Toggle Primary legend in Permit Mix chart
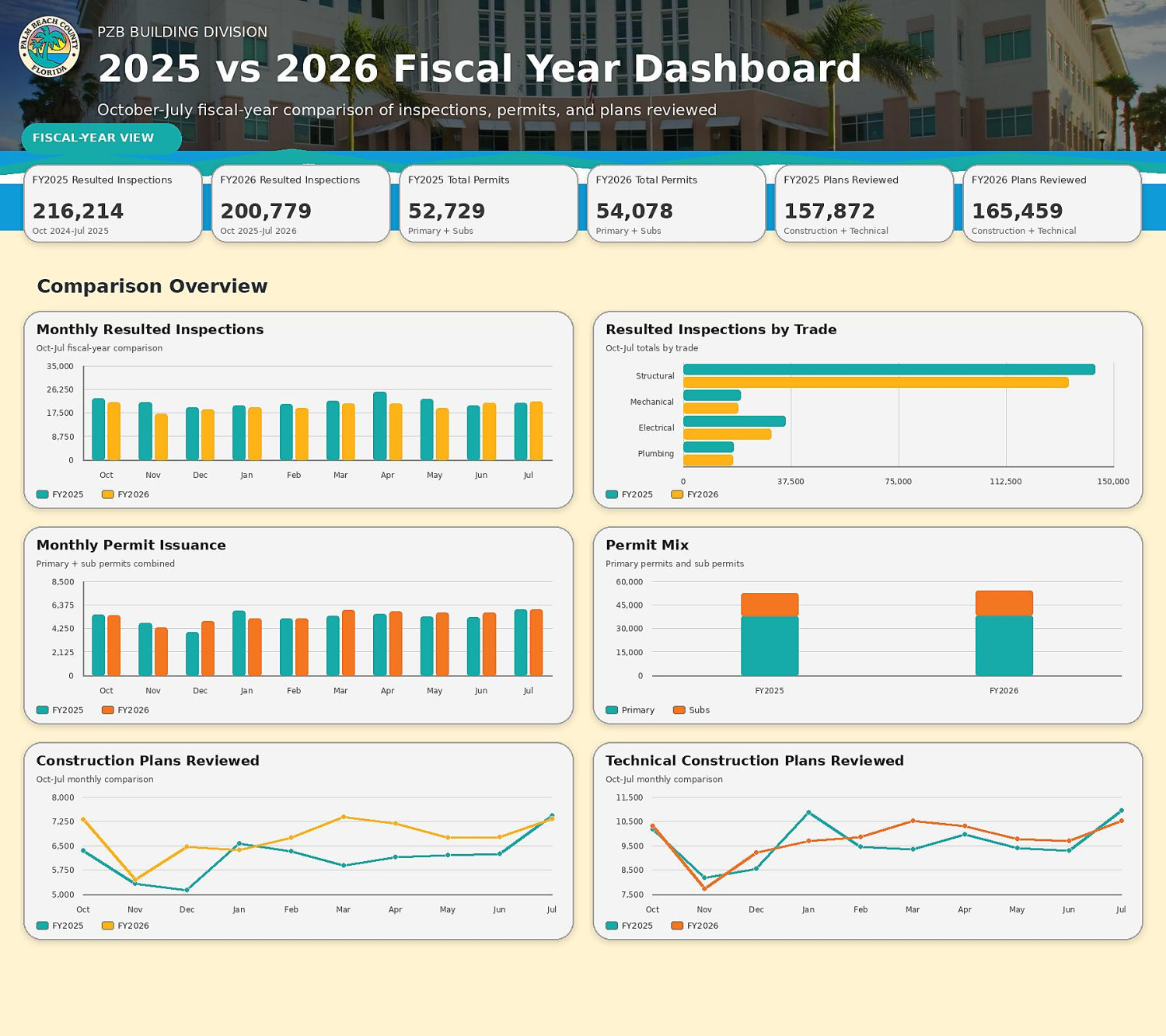 [x=630, y=710]
